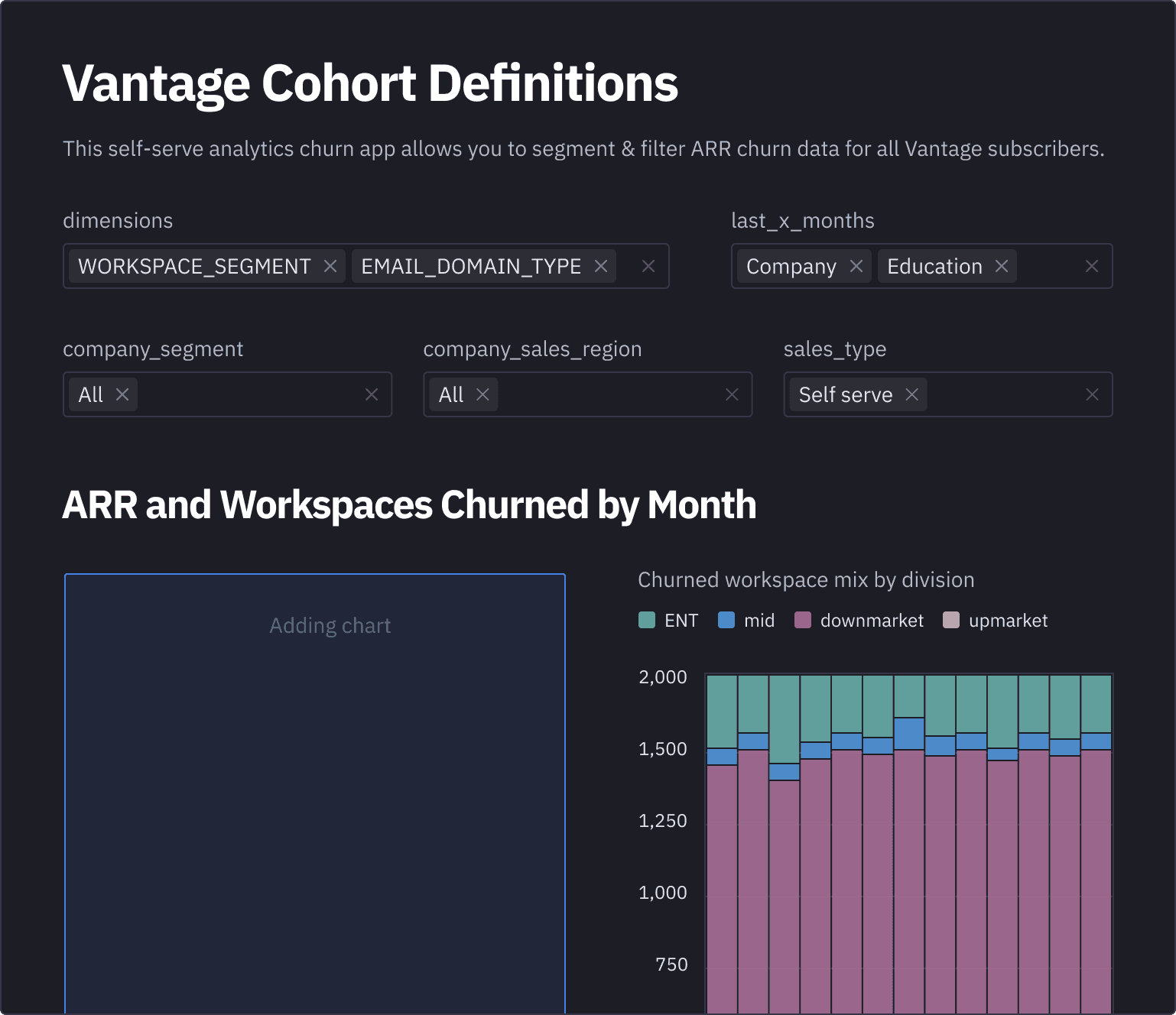Image resolution: width=1176 pixels, height=1015 pixels.
Task: Open the sales_type dropdown field
Action: point(1002,394)
